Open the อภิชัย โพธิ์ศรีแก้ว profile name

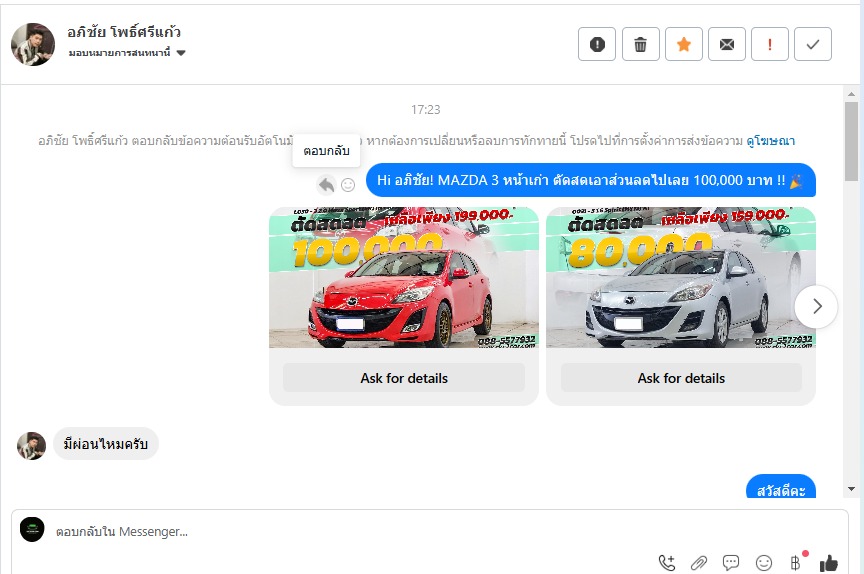[124, 32]
